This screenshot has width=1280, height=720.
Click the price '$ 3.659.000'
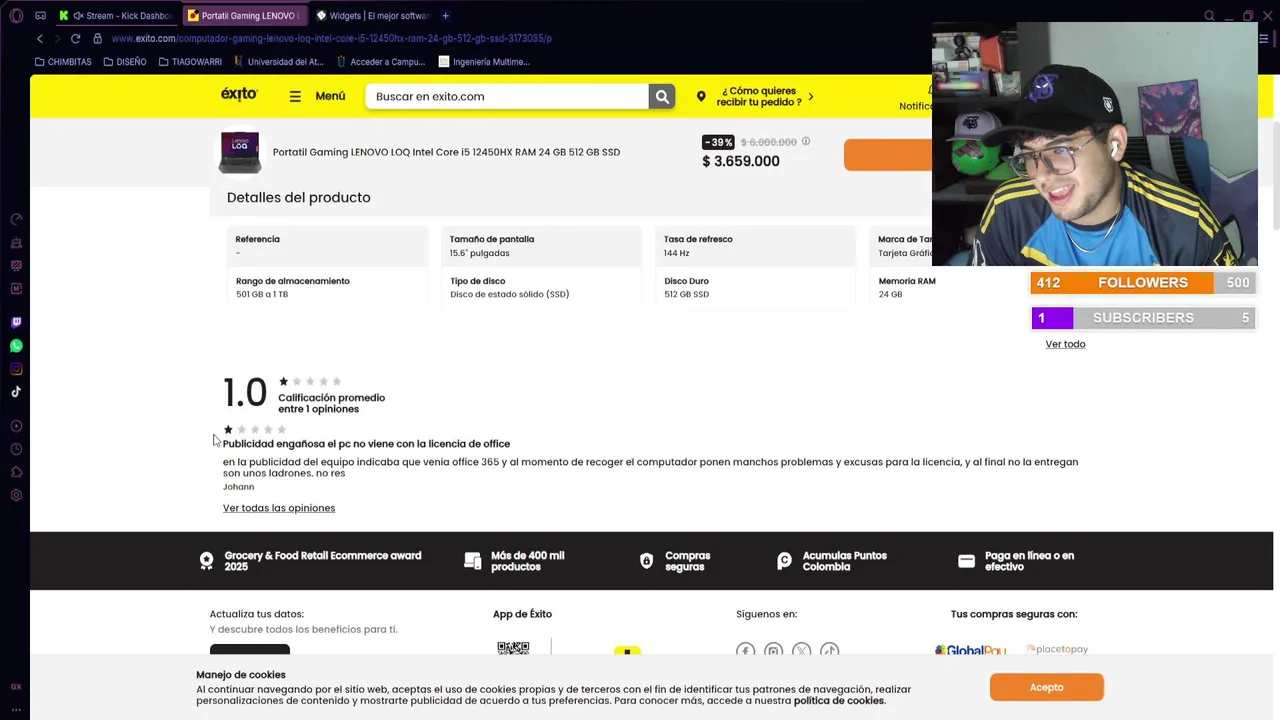[x=741, y=161]
